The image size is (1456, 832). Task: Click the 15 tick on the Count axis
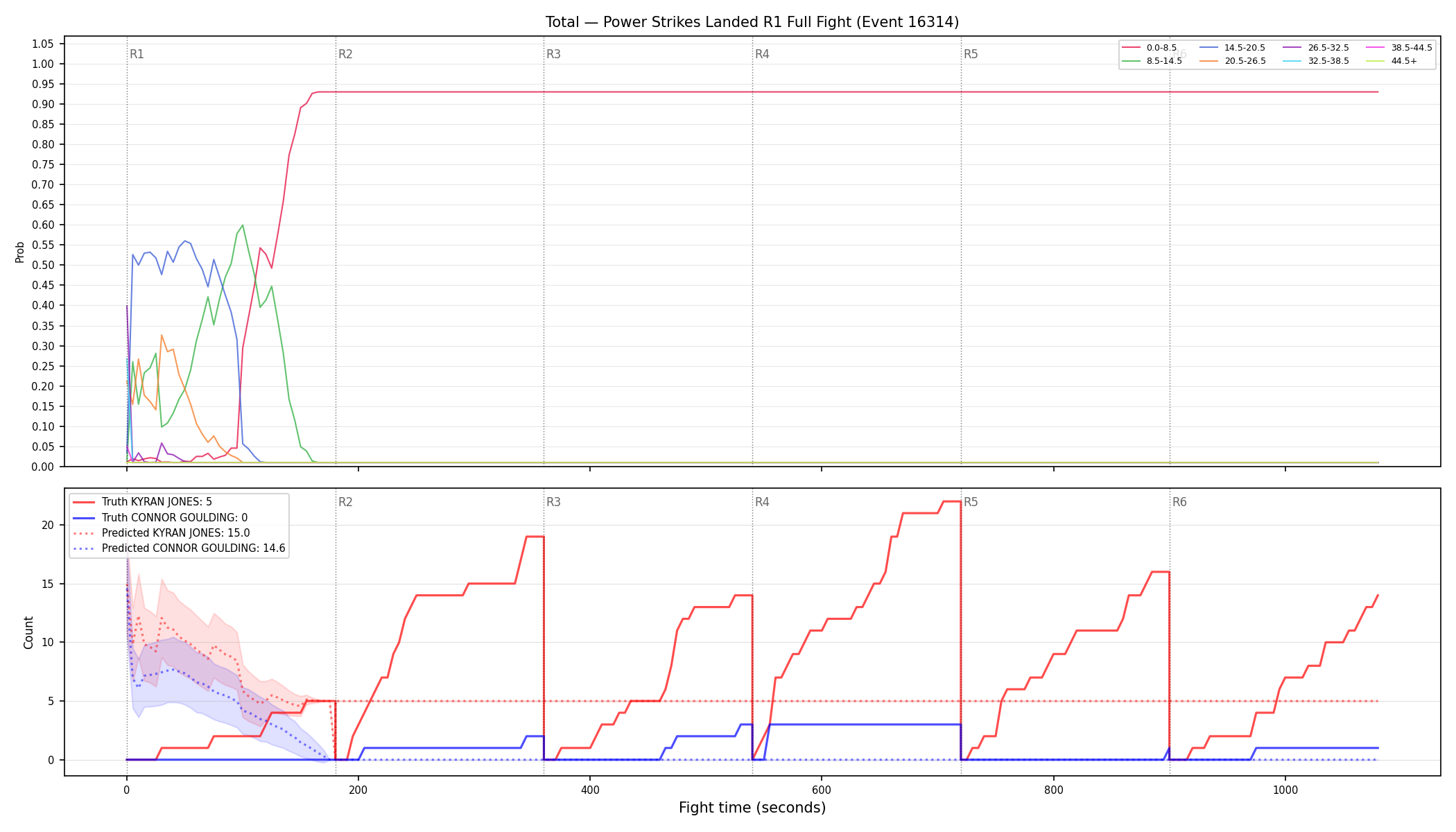pyautogui.click(x=48, y=584)
